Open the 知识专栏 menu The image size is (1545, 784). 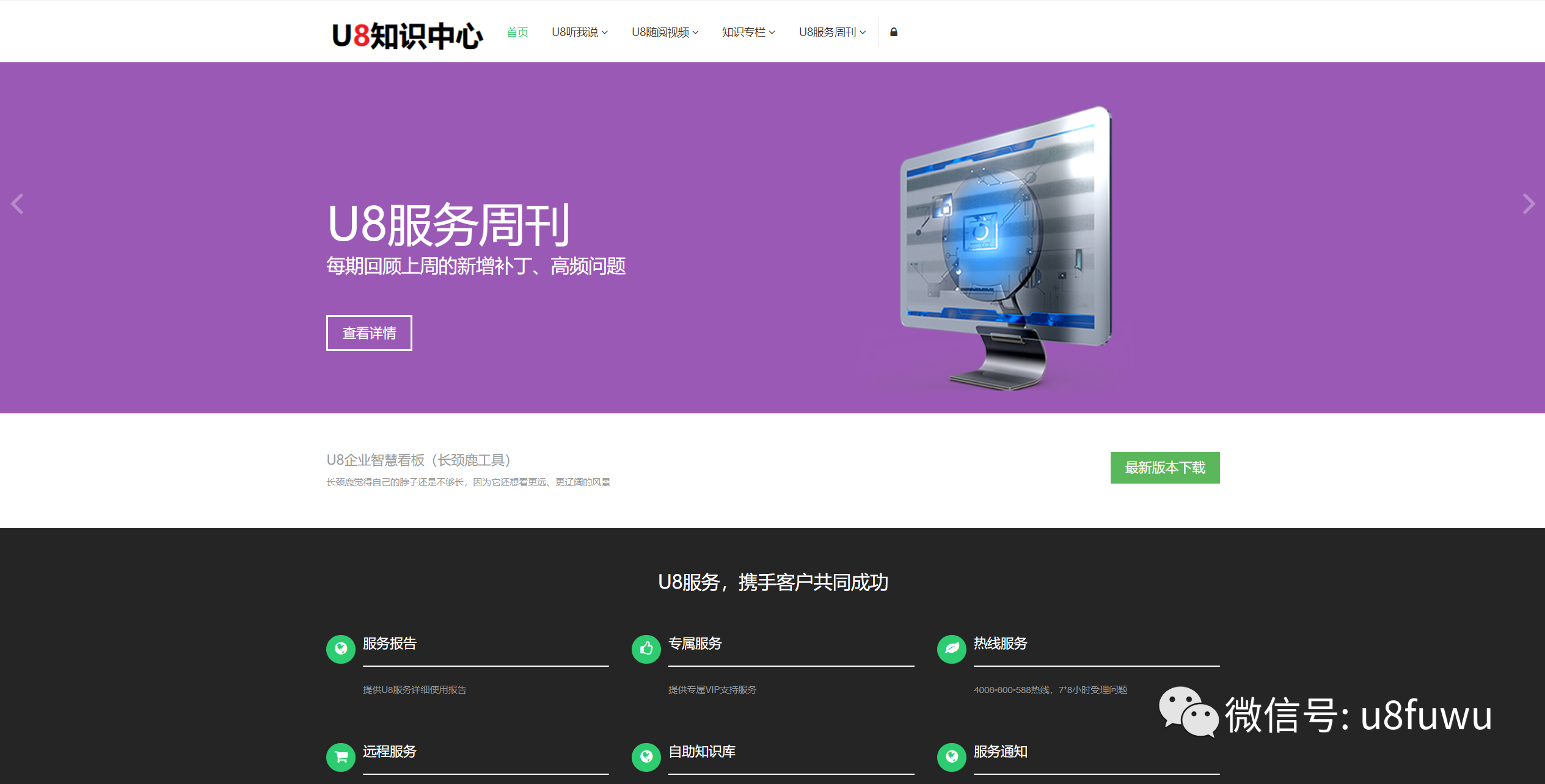(748, 32)
